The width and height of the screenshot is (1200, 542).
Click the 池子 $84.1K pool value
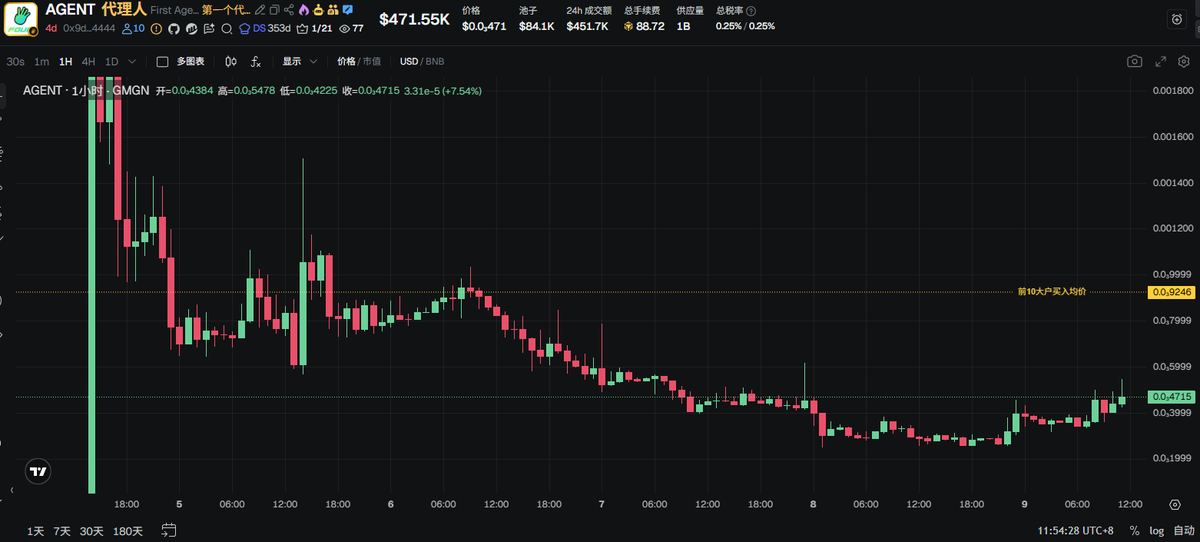(x=536, y=26)
